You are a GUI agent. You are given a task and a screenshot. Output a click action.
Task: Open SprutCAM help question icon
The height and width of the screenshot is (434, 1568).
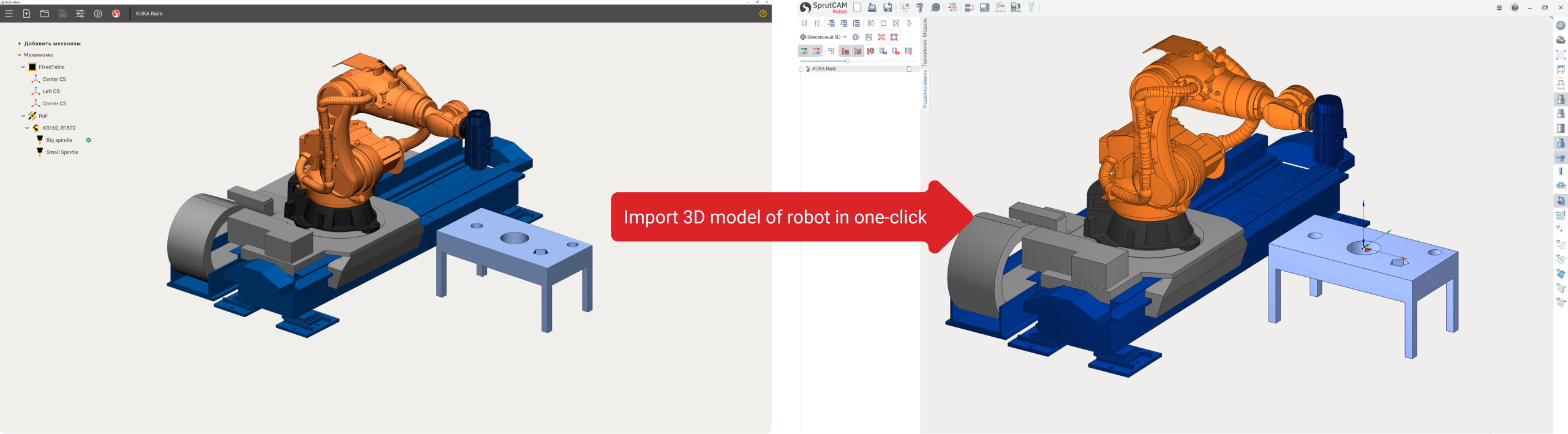coord(1514,8)
